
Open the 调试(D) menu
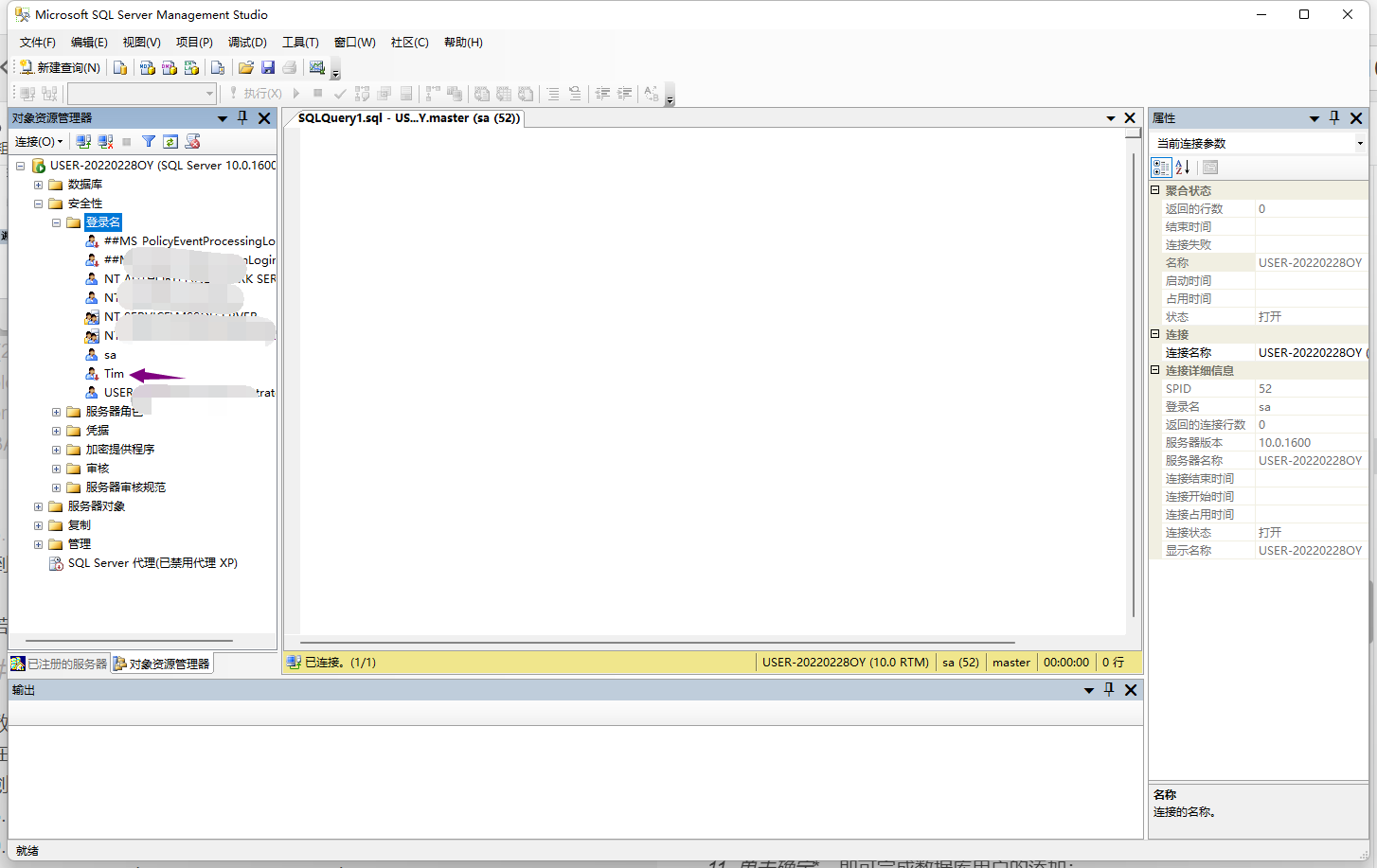247,42
